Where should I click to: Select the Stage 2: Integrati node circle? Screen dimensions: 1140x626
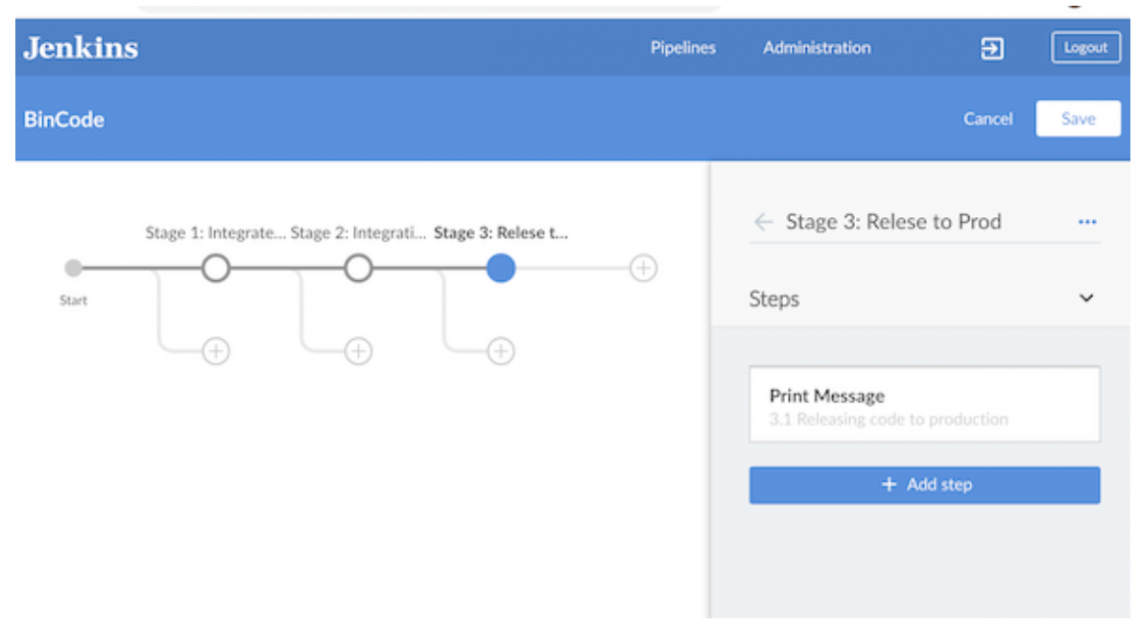coord(358,268)
